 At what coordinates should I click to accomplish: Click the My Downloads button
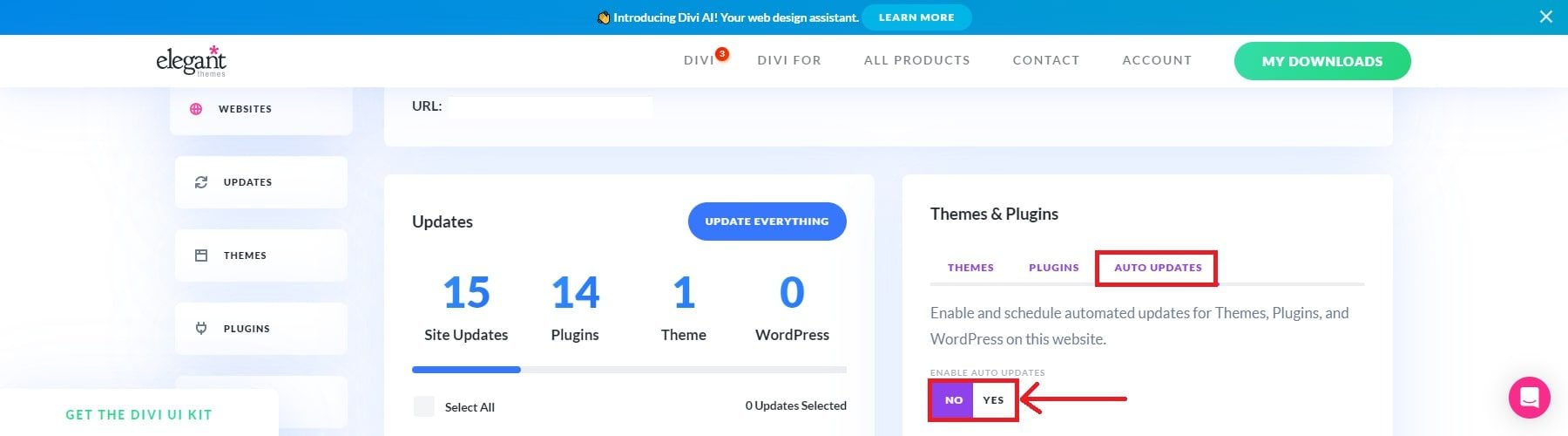1321,61
